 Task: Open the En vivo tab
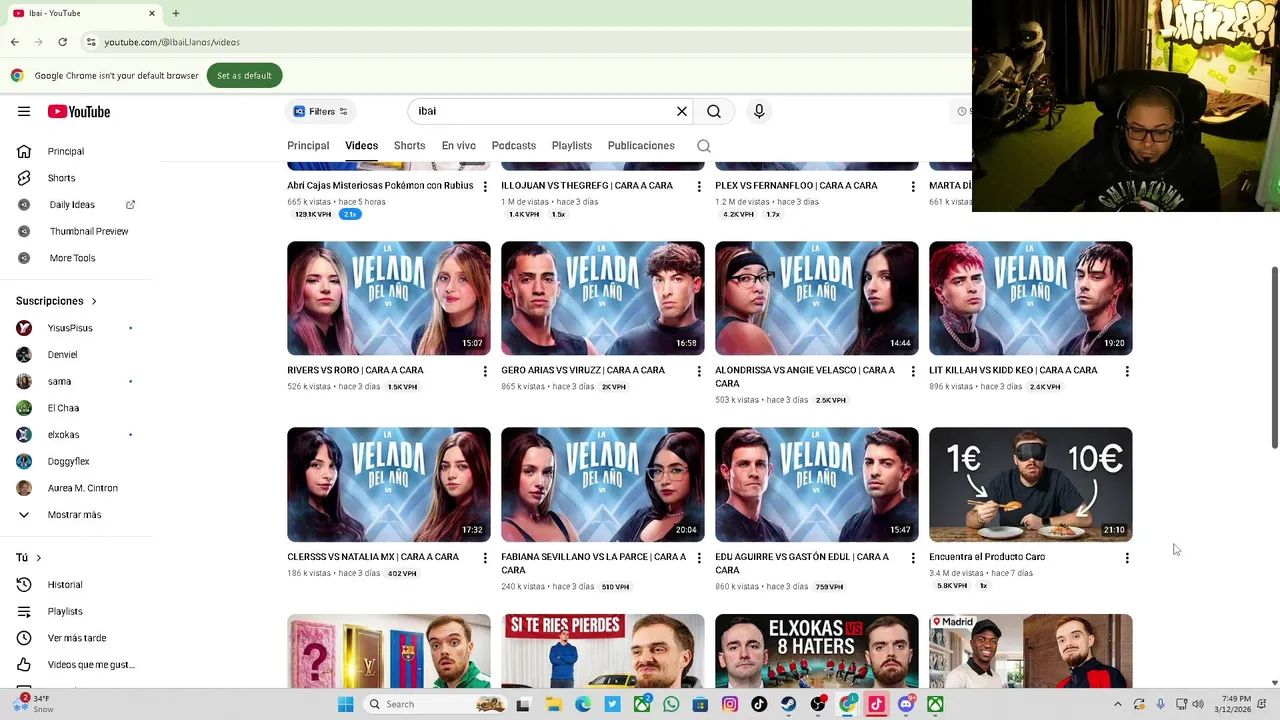click(459, 146)
